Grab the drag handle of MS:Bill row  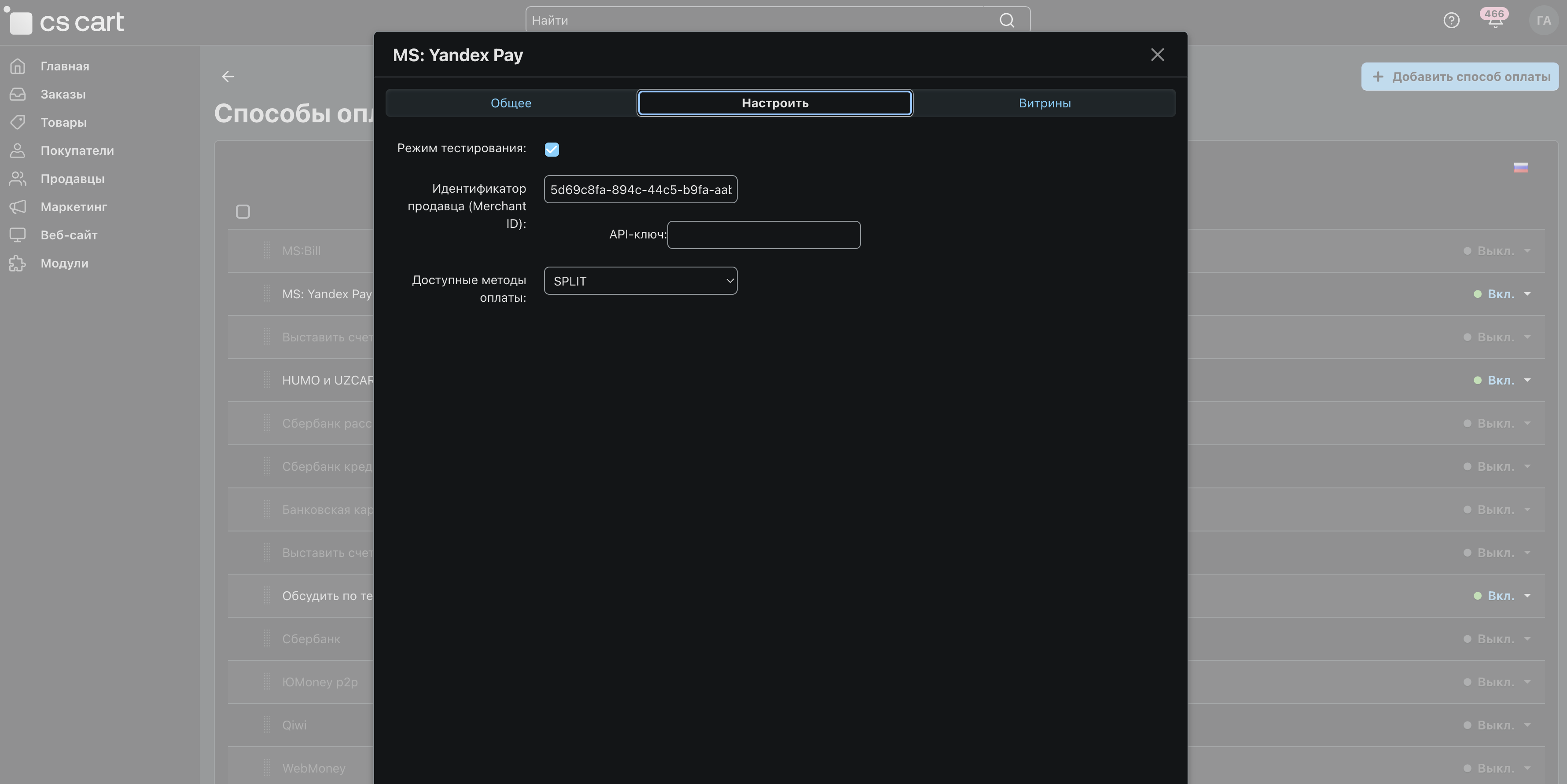[267, 251]
